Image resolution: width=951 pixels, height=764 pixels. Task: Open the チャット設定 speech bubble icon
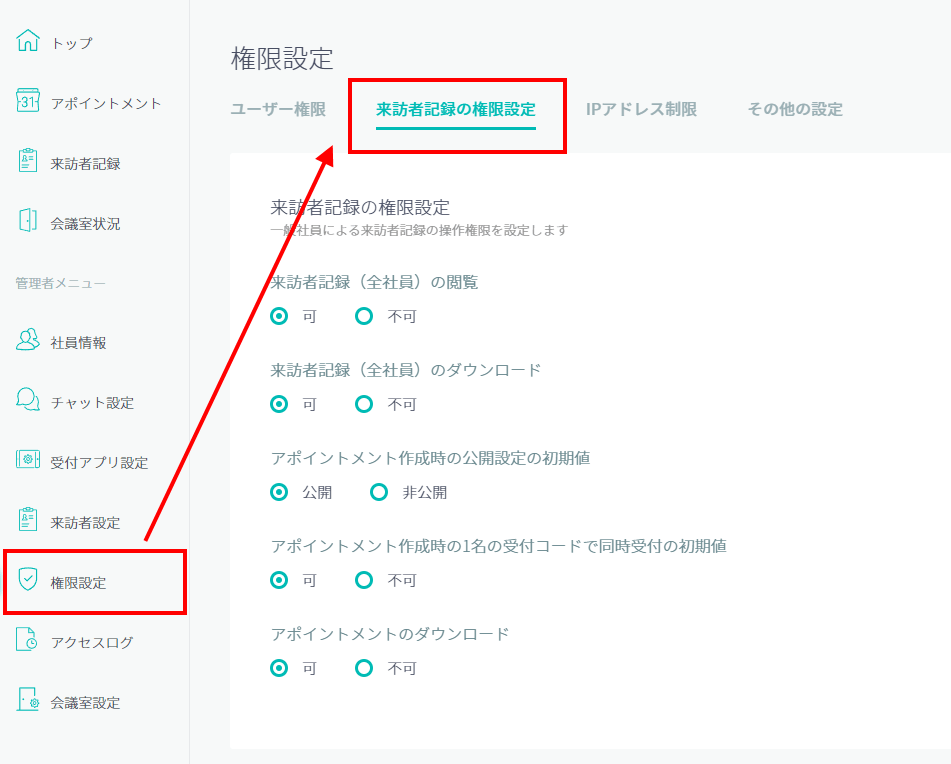[x=28, y=400]
